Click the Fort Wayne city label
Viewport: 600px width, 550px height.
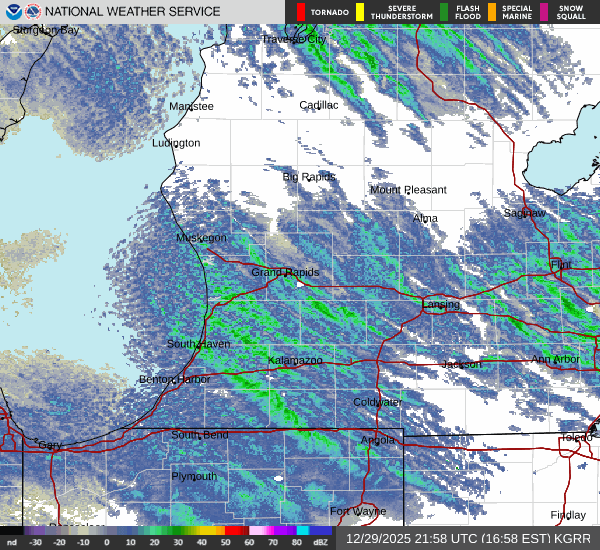pos(357,511)
